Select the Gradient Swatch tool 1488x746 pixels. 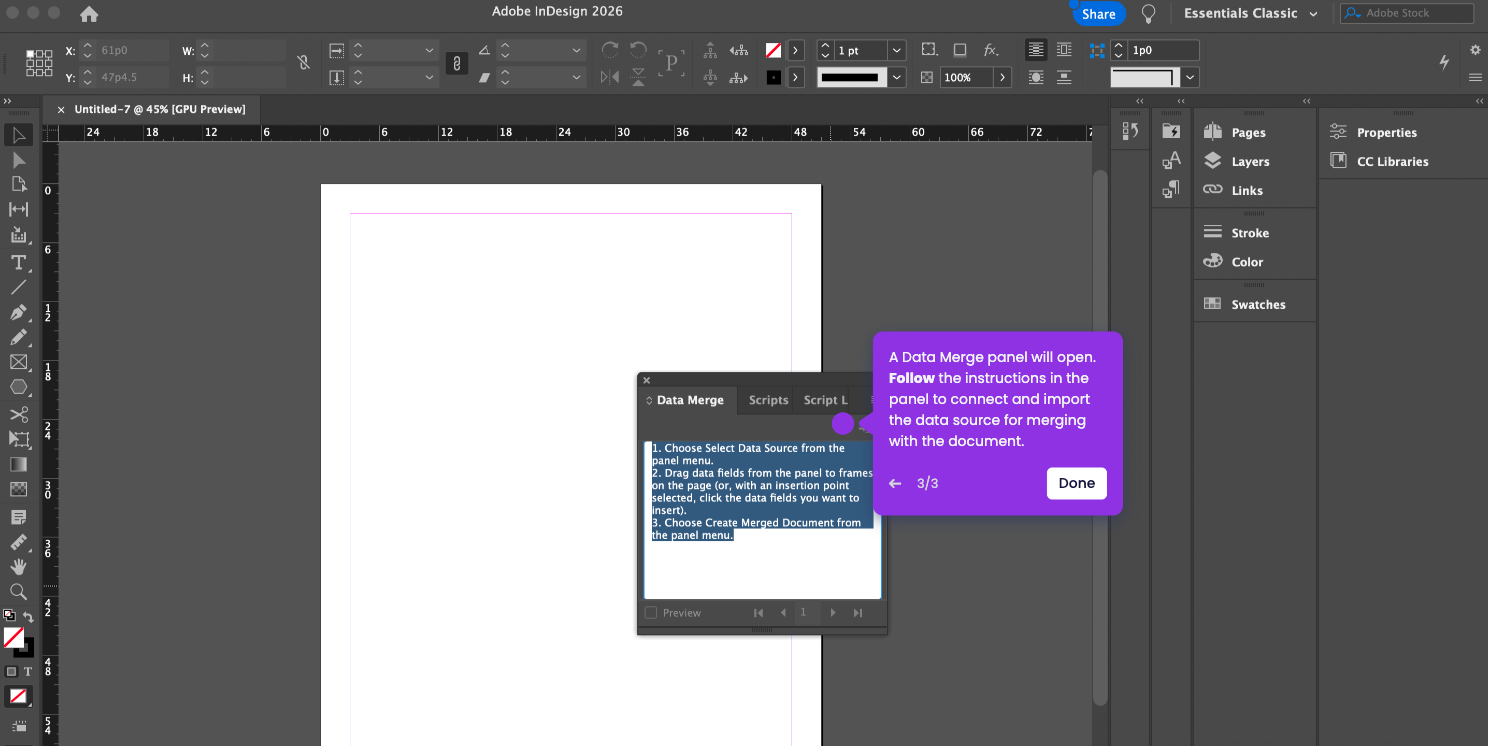(19, 464)
